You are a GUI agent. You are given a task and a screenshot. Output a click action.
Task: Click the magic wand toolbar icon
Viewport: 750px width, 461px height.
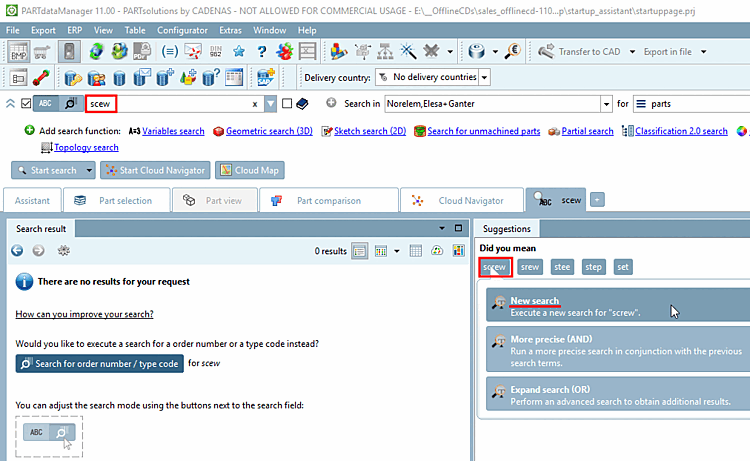pyautogui.click(x=408, y=51)
